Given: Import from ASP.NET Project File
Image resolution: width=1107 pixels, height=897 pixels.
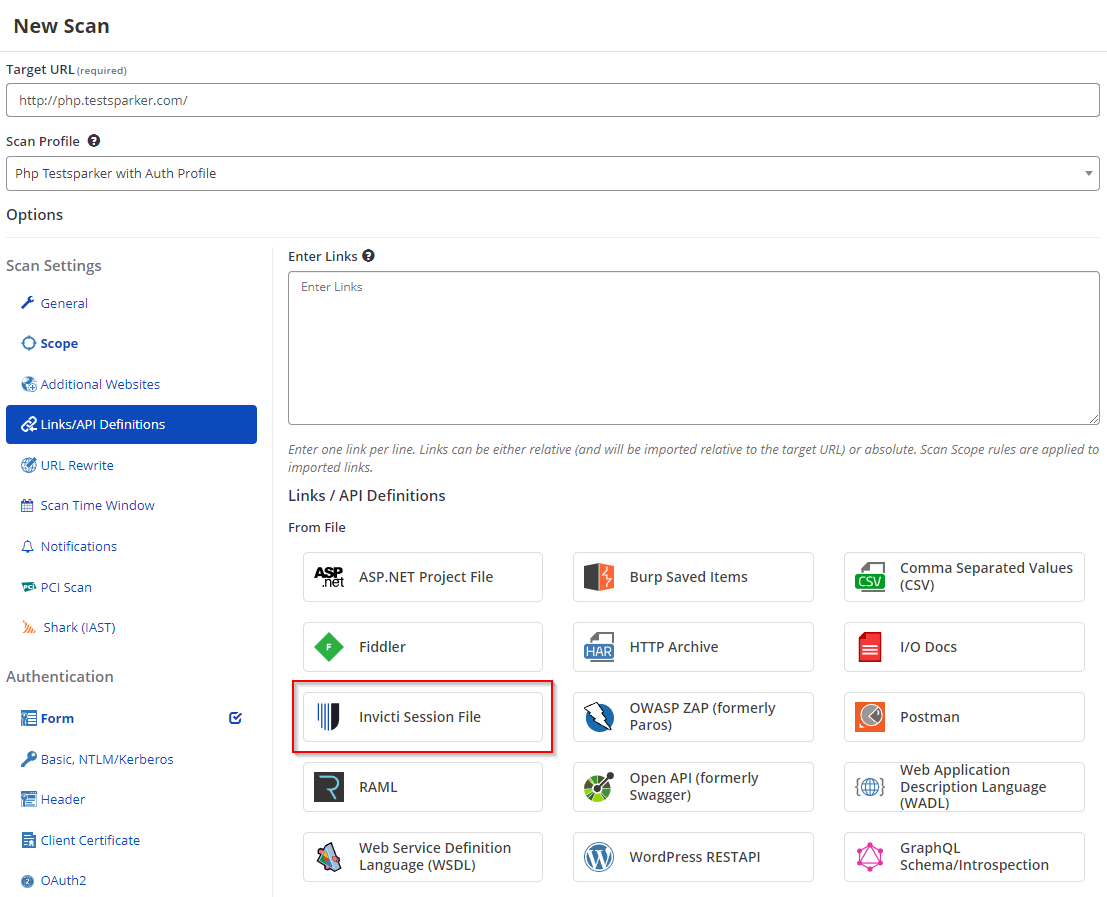Looking at the screenshot, I should 423,577.
